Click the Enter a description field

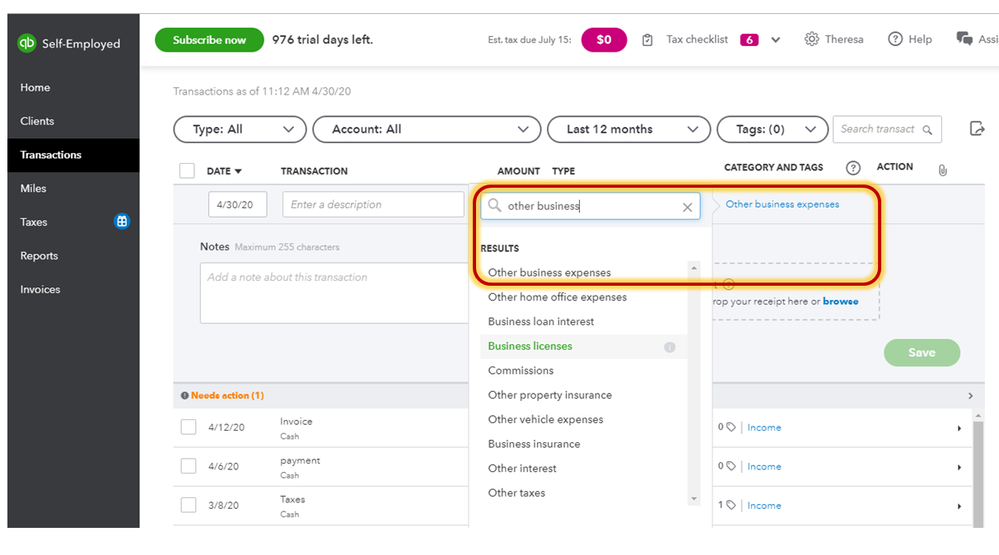tap(373, 205)
